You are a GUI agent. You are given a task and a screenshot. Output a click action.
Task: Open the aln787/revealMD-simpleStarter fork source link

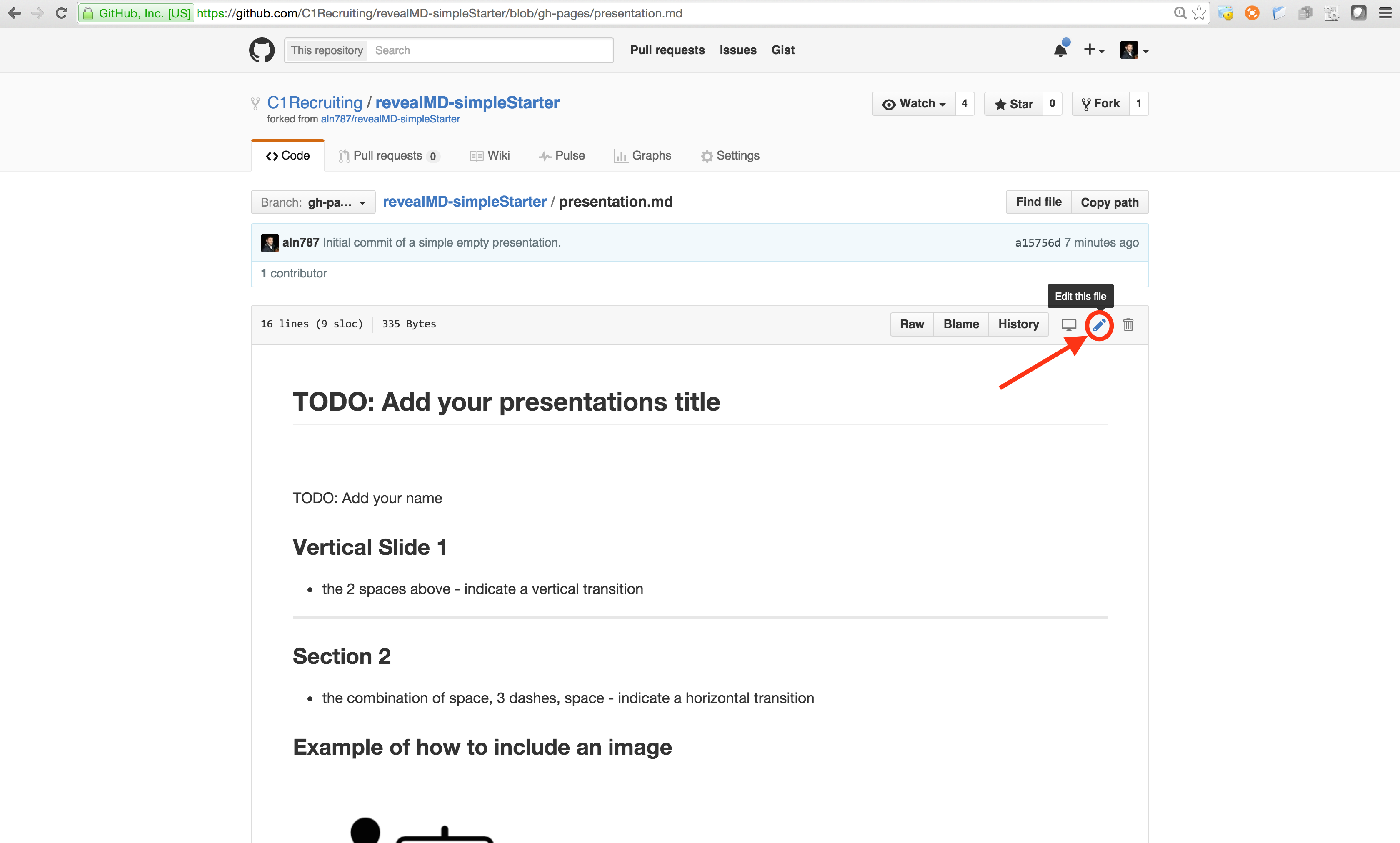pos(390,119)
